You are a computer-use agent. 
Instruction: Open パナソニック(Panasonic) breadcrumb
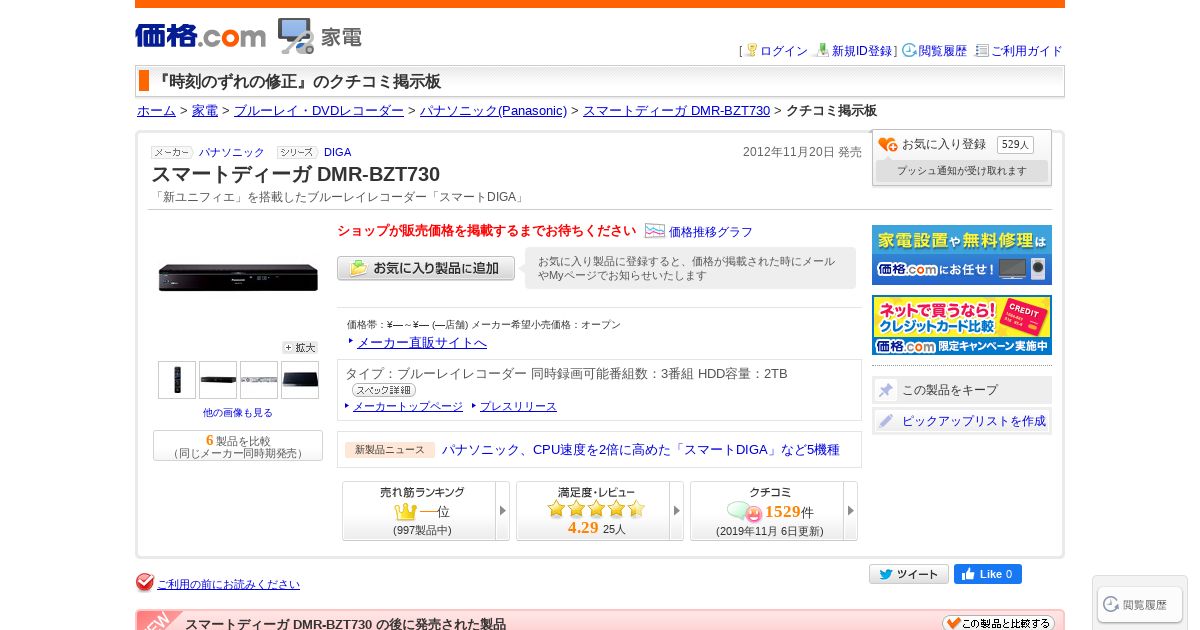[493, 111]
